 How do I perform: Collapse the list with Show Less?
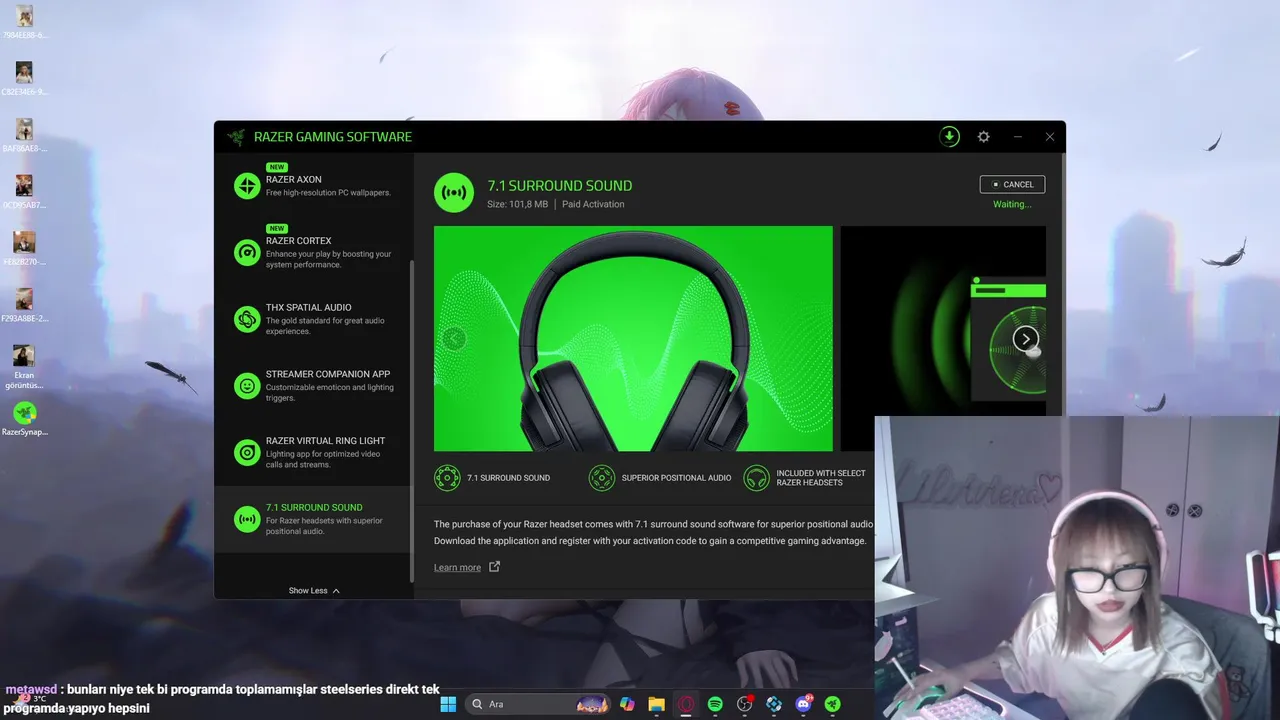pyautogui.click(x=314, y=590)
